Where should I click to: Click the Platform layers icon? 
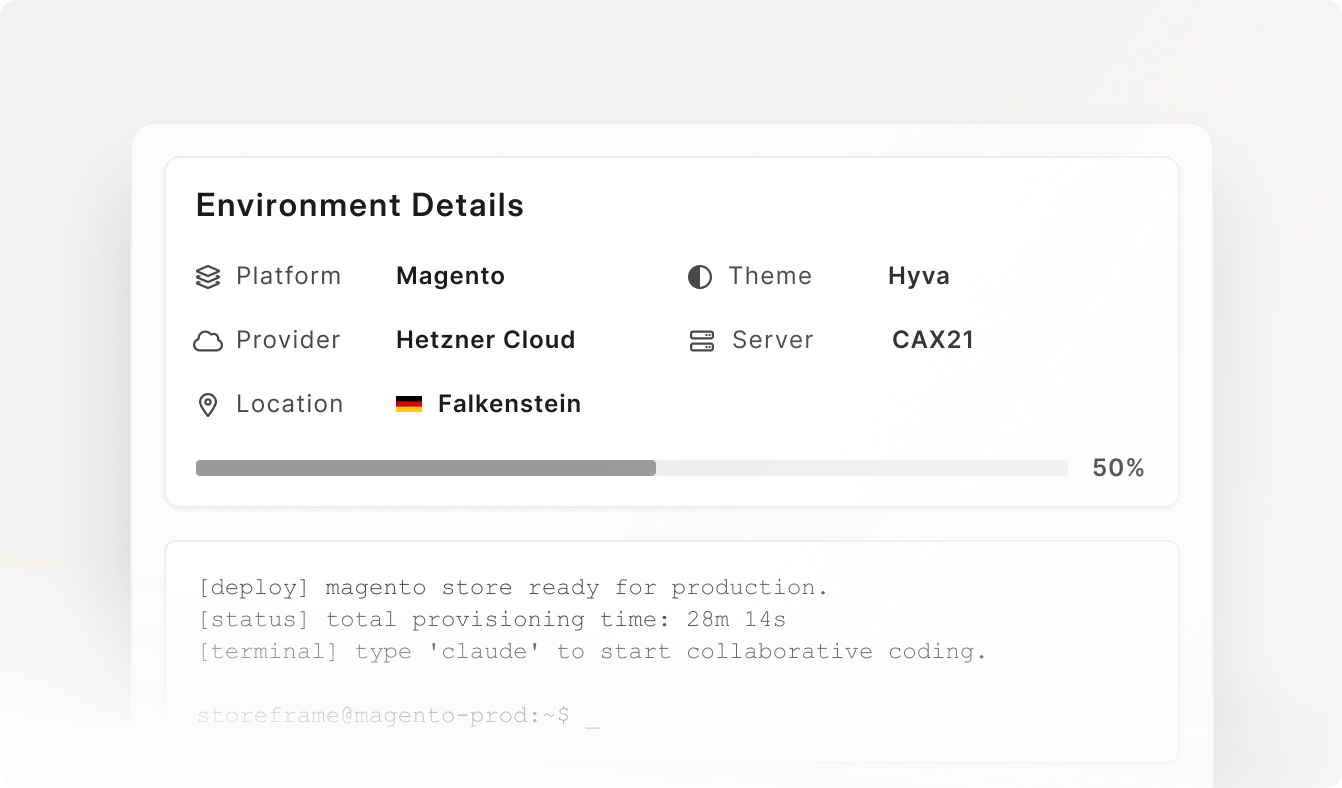pyautogui.click(x=208, y=277)
